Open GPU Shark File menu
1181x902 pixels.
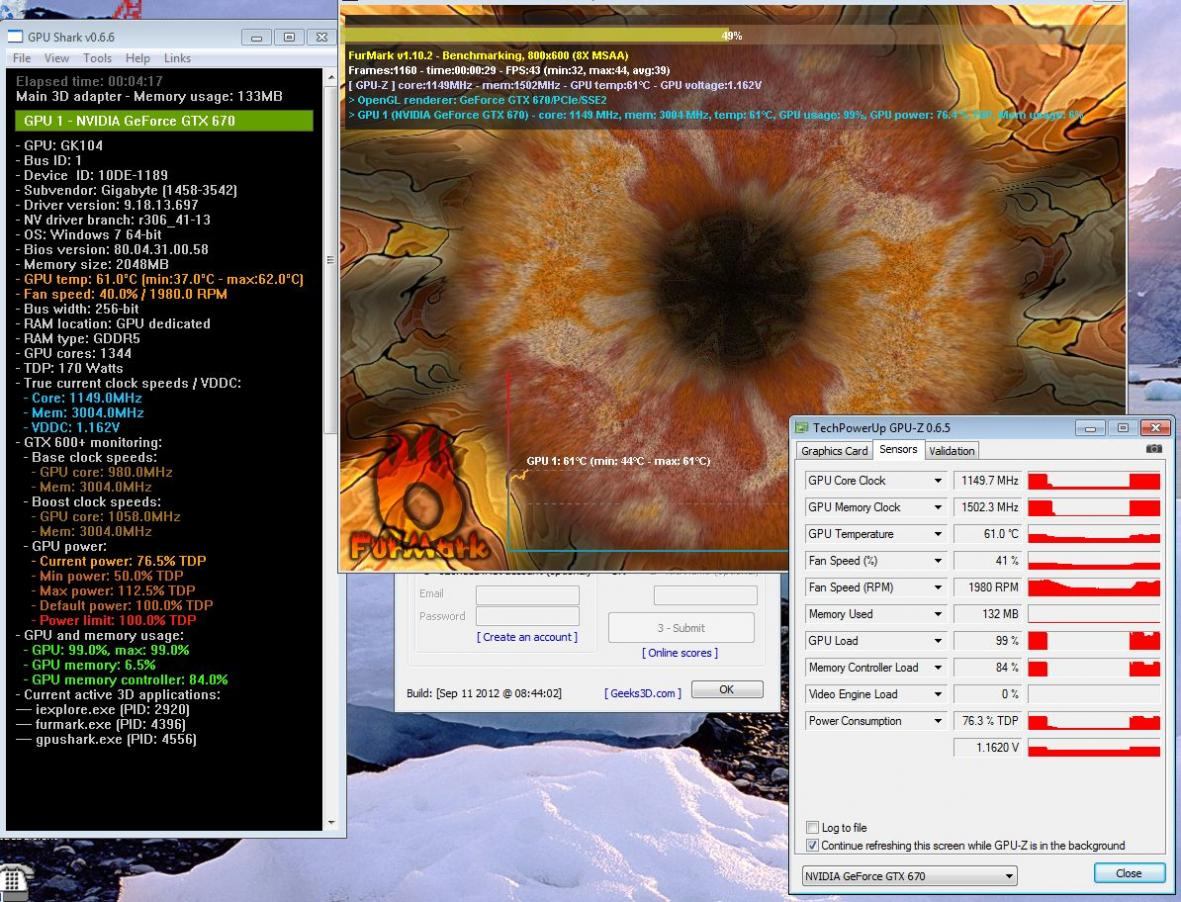click(22, 58)
